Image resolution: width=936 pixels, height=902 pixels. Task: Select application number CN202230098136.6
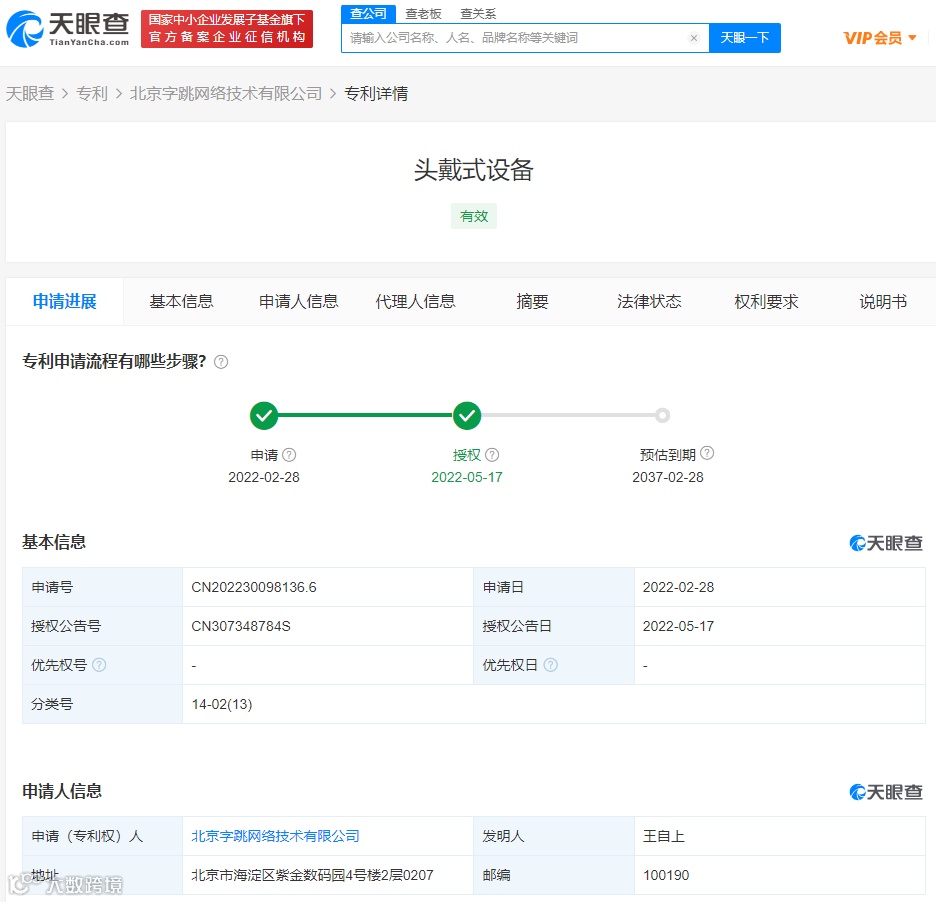[x=254, y=587]
